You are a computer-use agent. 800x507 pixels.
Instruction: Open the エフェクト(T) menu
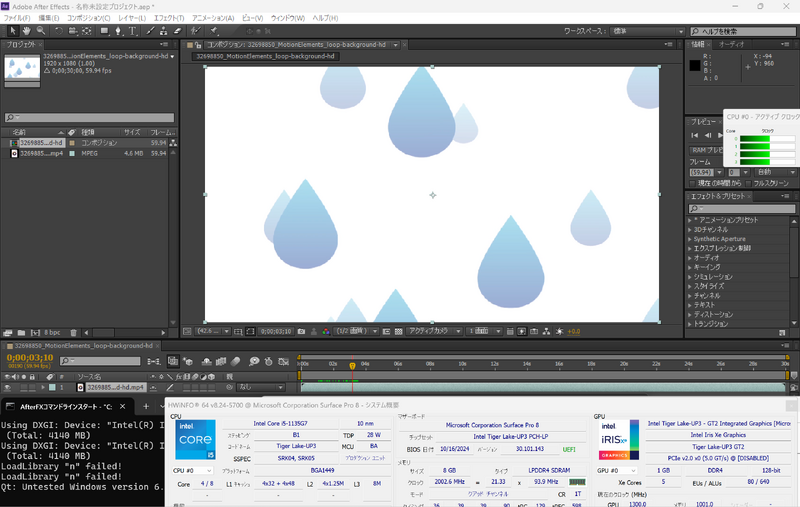pyautogui.click(x=168, y=18)
